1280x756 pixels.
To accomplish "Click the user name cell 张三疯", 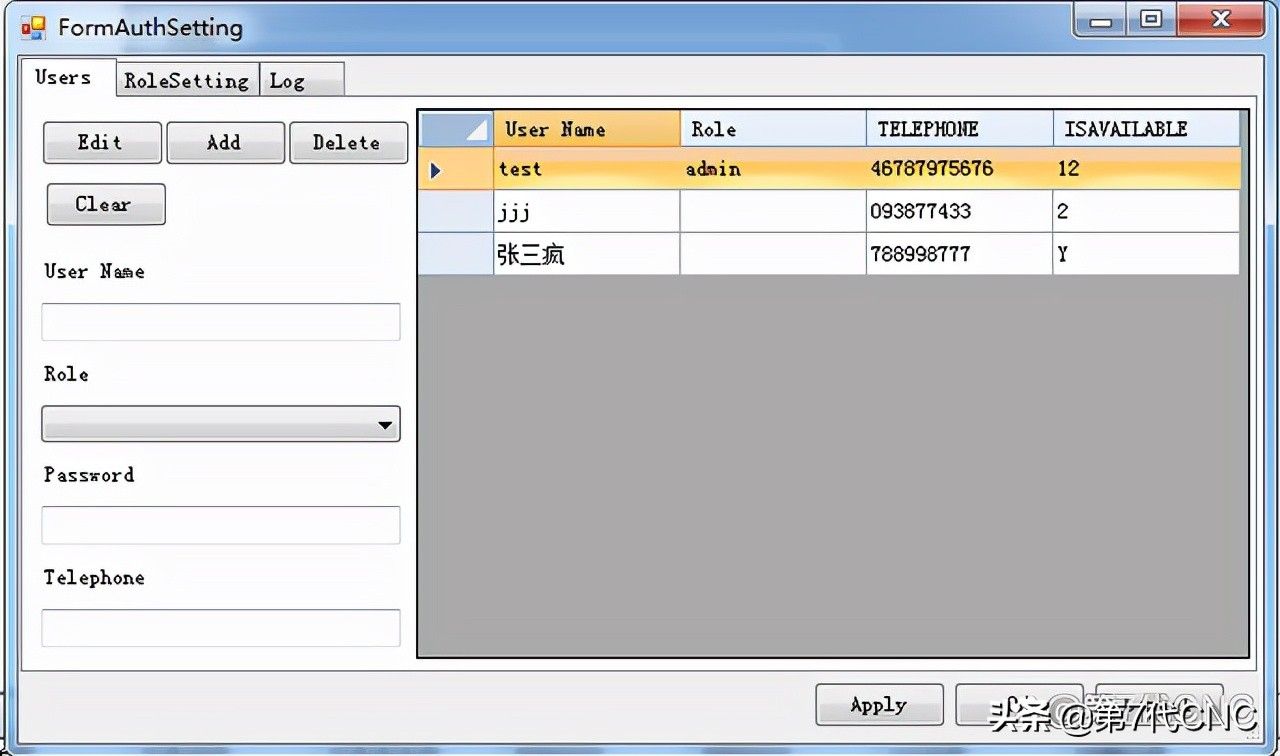I will tap(587, 254).
